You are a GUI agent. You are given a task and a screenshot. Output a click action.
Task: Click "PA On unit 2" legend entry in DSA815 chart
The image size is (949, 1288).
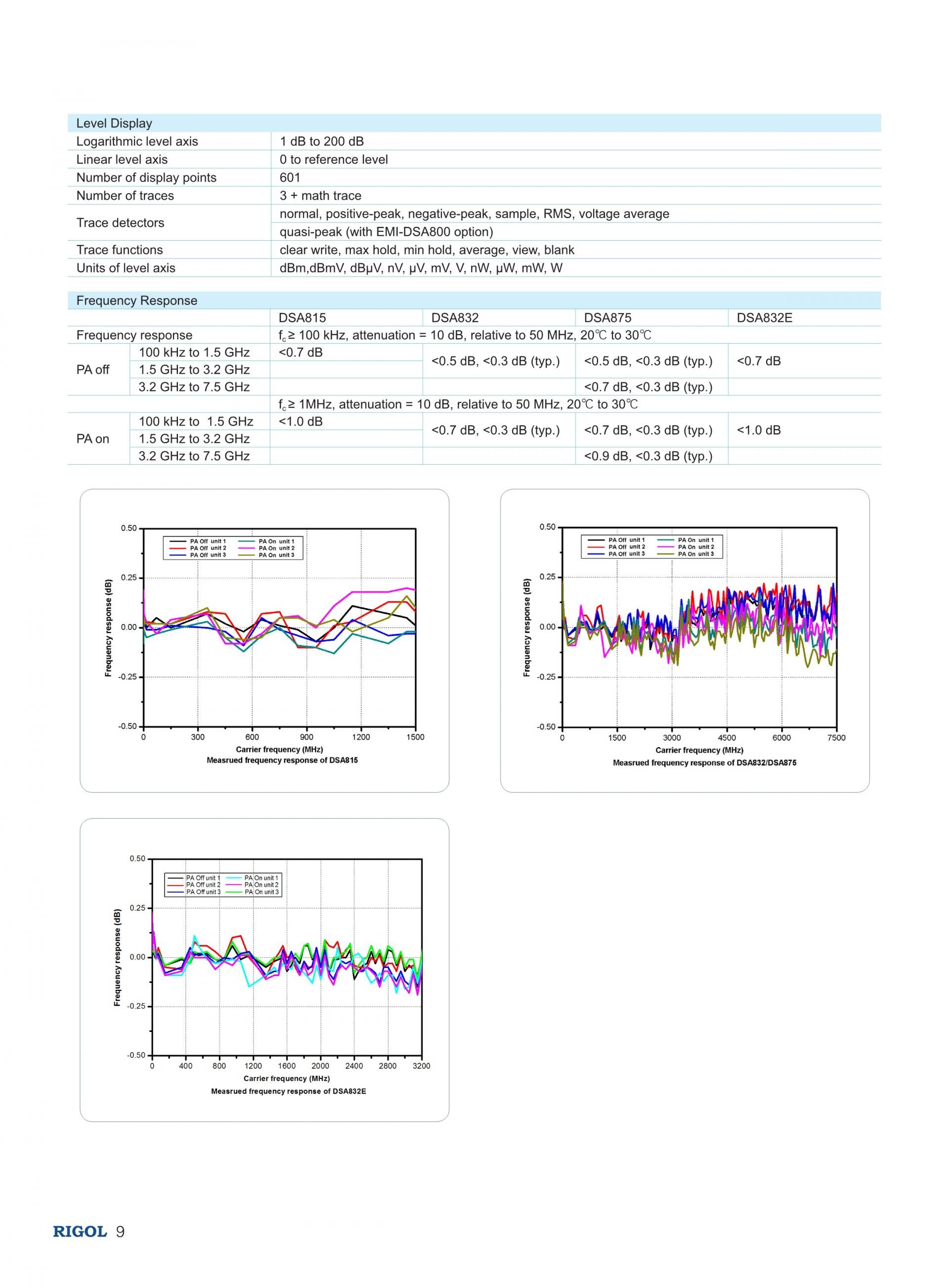[267, 548]
